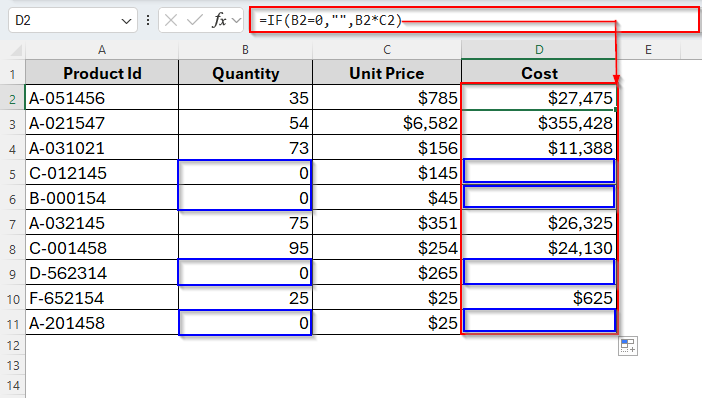Select column B header

(x=245, y=50)
